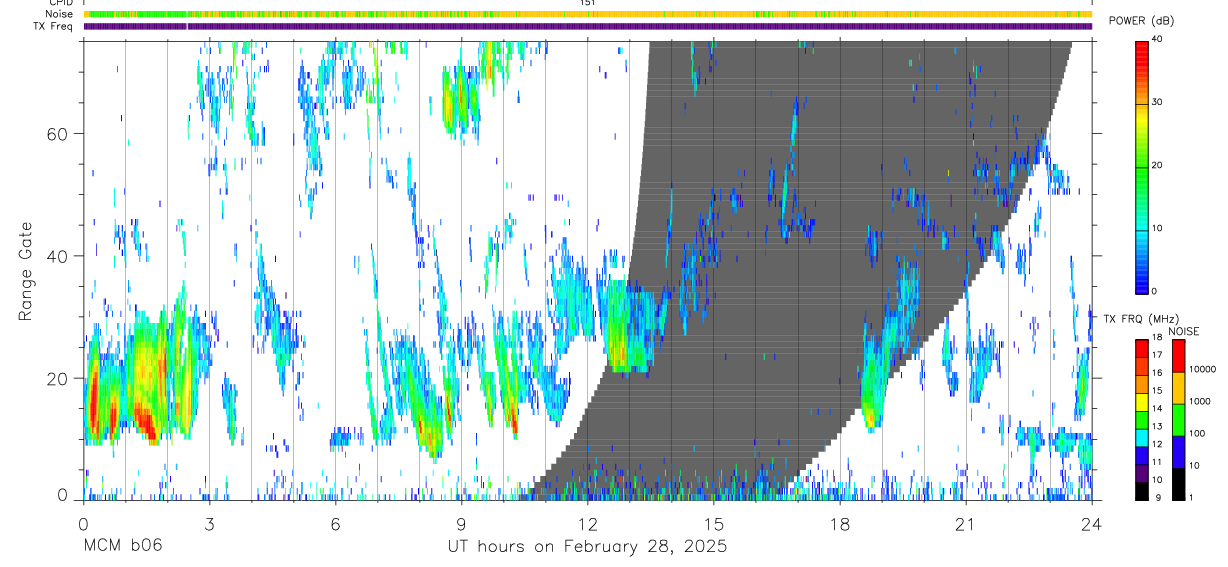The image size is (1228, 567).
Task: Click the 'Noise' row label at top left
Action: click(x=60, y=14)
